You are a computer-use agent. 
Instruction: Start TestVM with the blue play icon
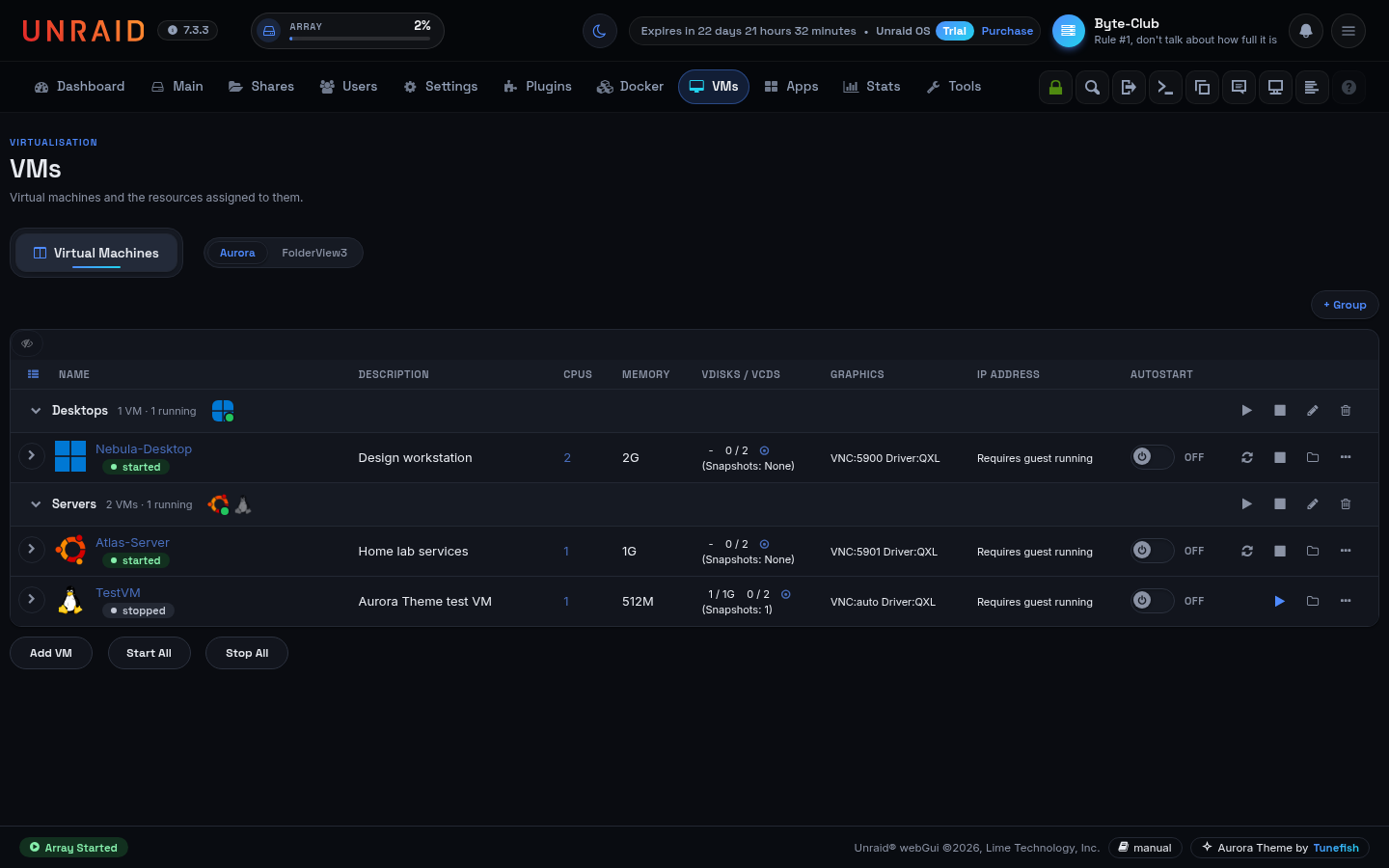click(x=1280, y=601)
